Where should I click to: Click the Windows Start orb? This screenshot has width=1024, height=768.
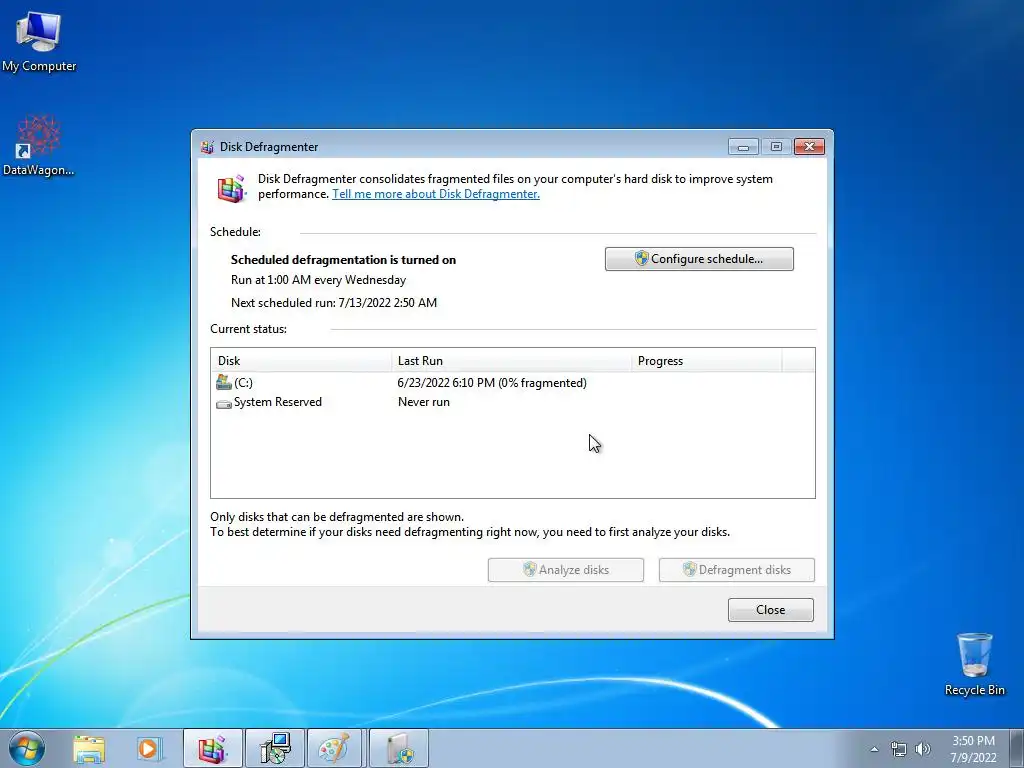pos(27,748)
